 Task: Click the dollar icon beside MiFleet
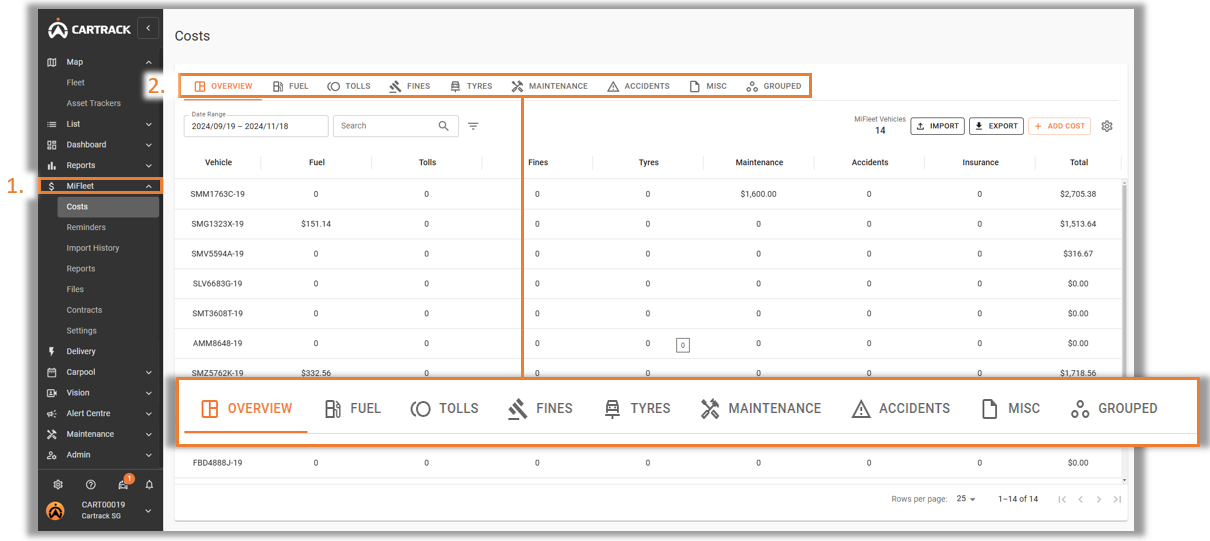click(52, 186)
